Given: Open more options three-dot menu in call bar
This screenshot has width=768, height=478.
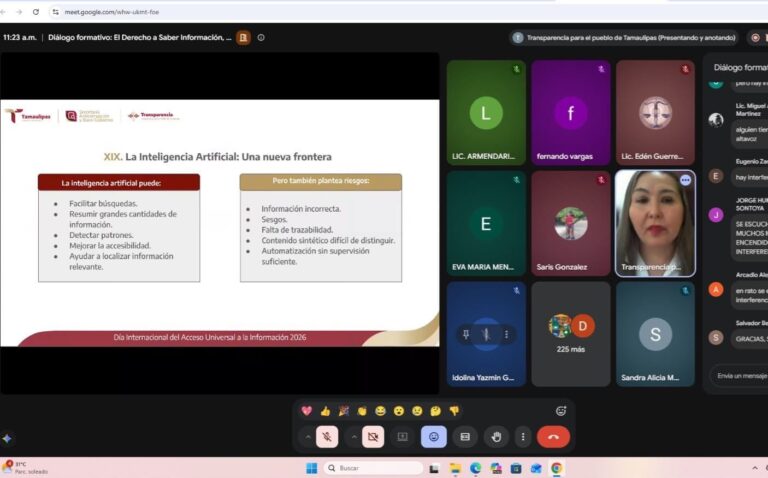Looking at the screenshot, I should pyautogui.click(x=523, y=436).
